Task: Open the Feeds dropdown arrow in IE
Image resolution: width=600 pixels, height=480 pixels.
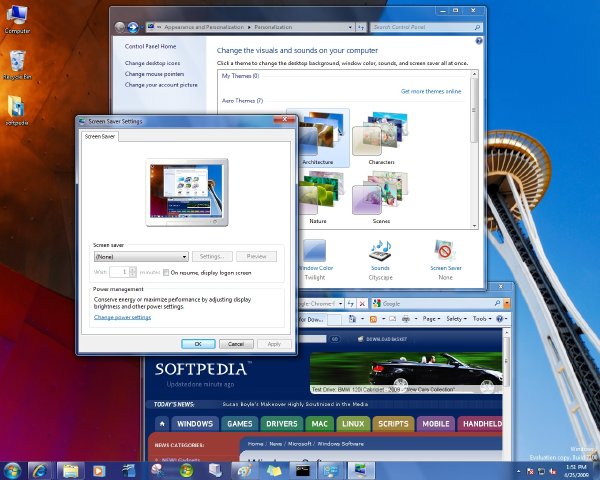Action: click(x=383, y=319)
